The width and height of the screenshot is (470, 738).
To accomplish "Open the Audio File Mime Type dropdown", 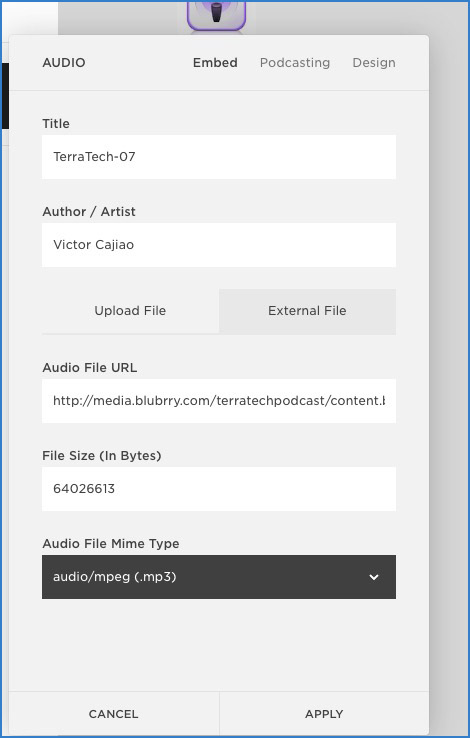I will click(219, 577).
